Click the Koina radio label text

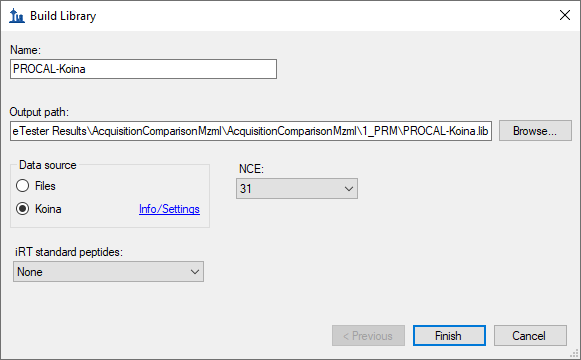48,209
